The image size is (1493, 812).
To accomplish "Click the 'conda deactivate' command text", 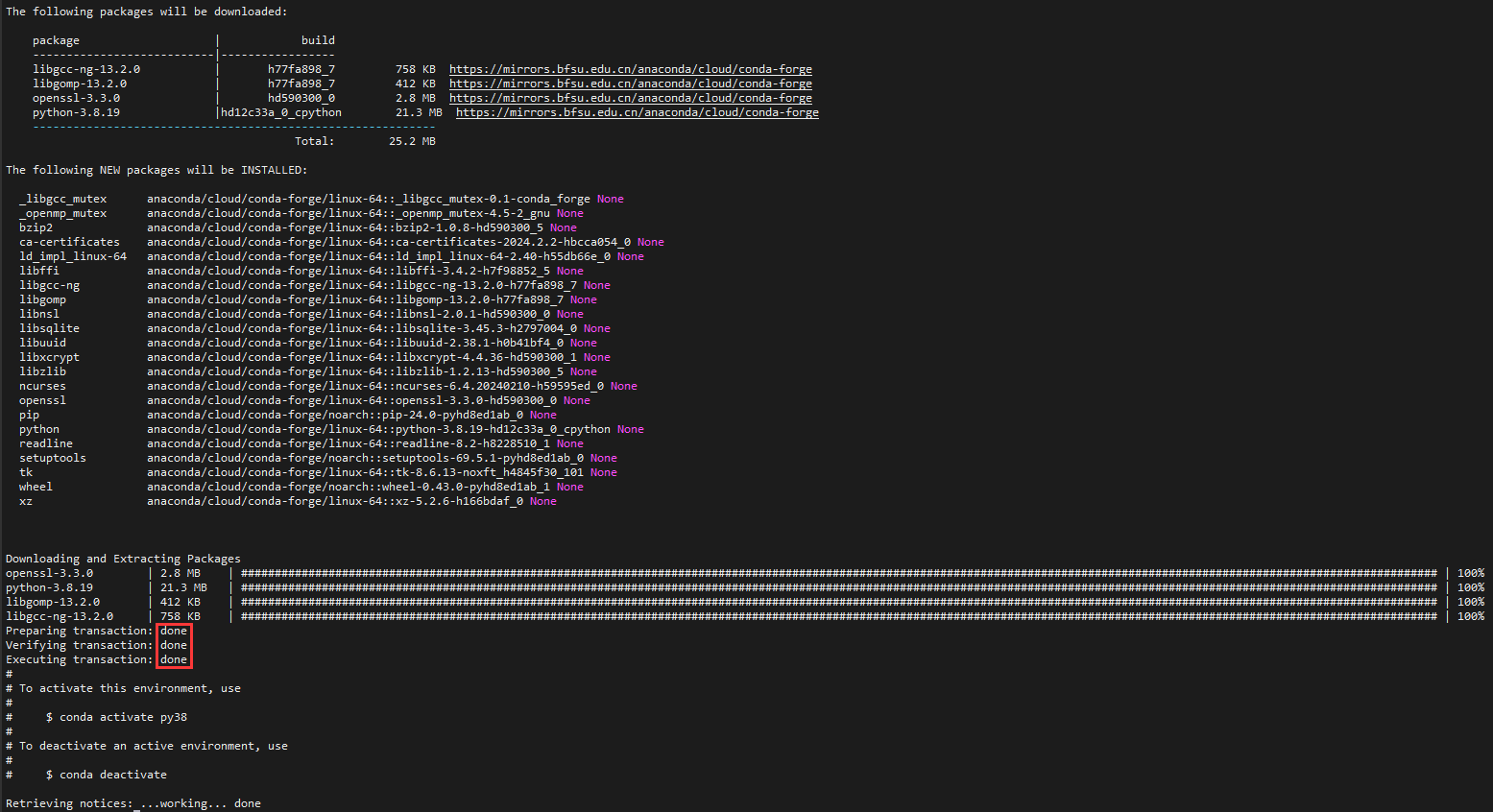I will (113, 775).
